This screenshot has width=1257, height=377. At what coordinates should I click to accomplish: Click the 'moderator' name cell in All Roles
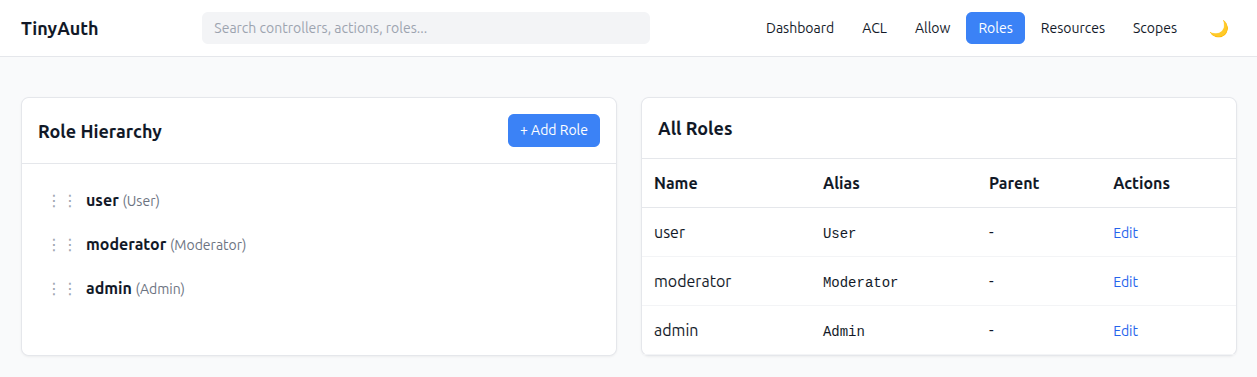(692, 281)
